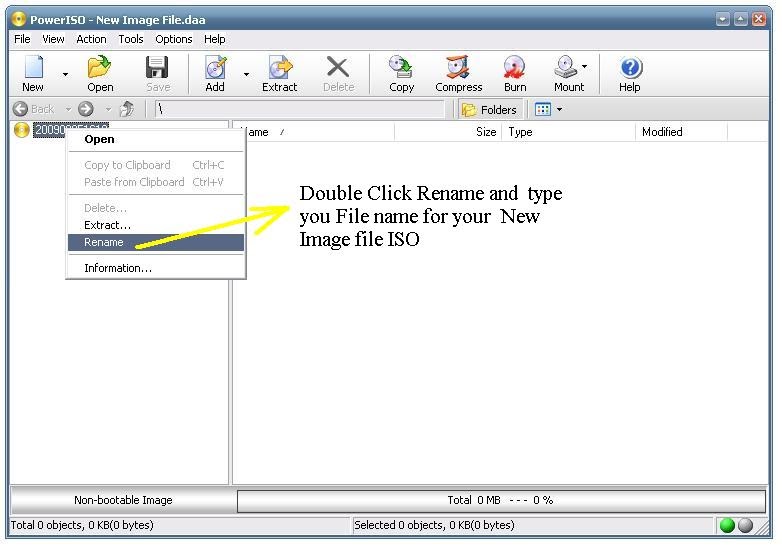Image resolution: width=782 pixels, height=547 pixels.
Task: Open the Help menu
Action: click(214, 39)
